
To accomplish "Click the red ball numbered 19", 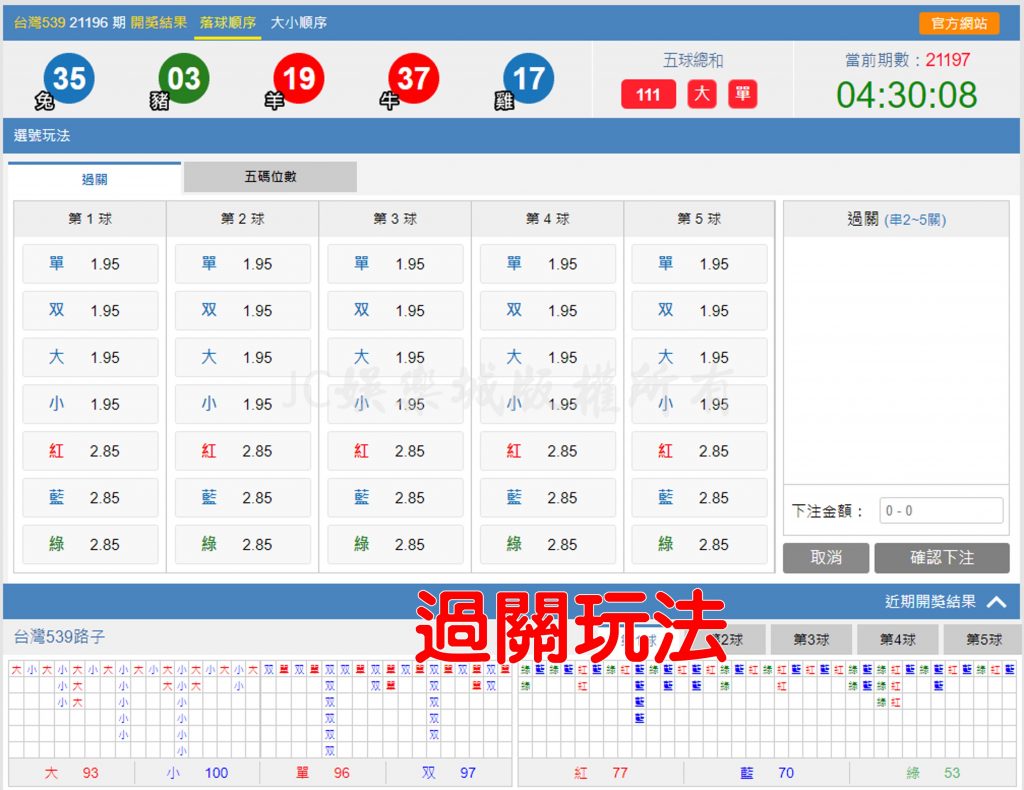I will pos(298,78).
